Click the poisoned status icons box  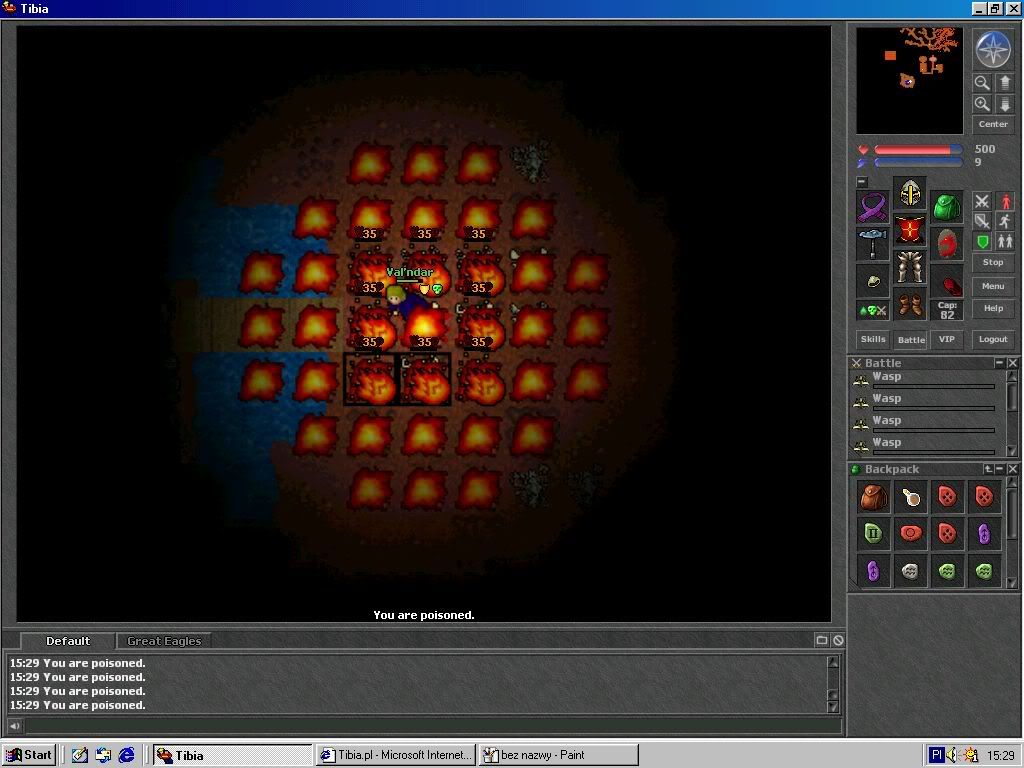pos(872,311)
